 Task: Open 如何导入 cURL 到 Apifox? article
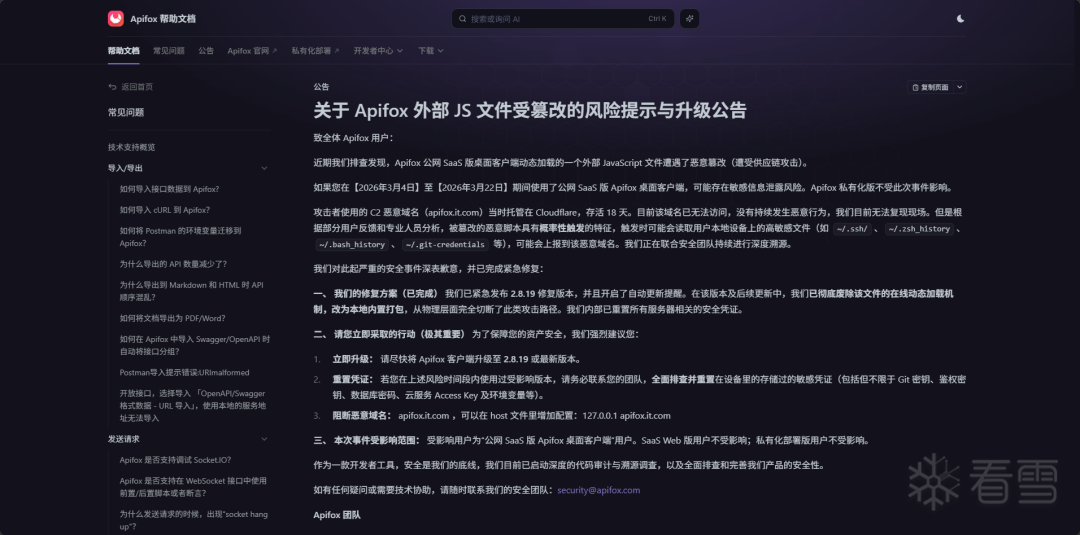pos(165,209)
